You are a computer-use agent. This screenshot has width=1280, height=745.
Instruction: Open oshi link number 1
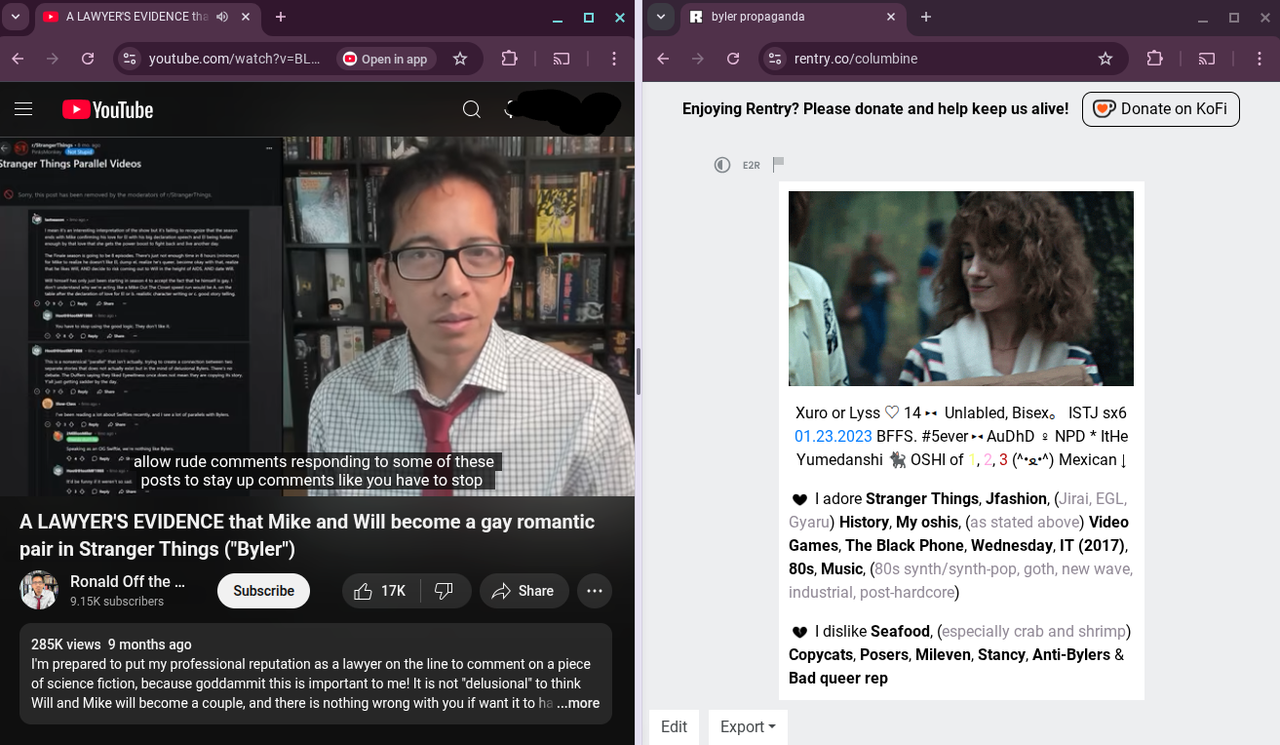tap(972, 459)
